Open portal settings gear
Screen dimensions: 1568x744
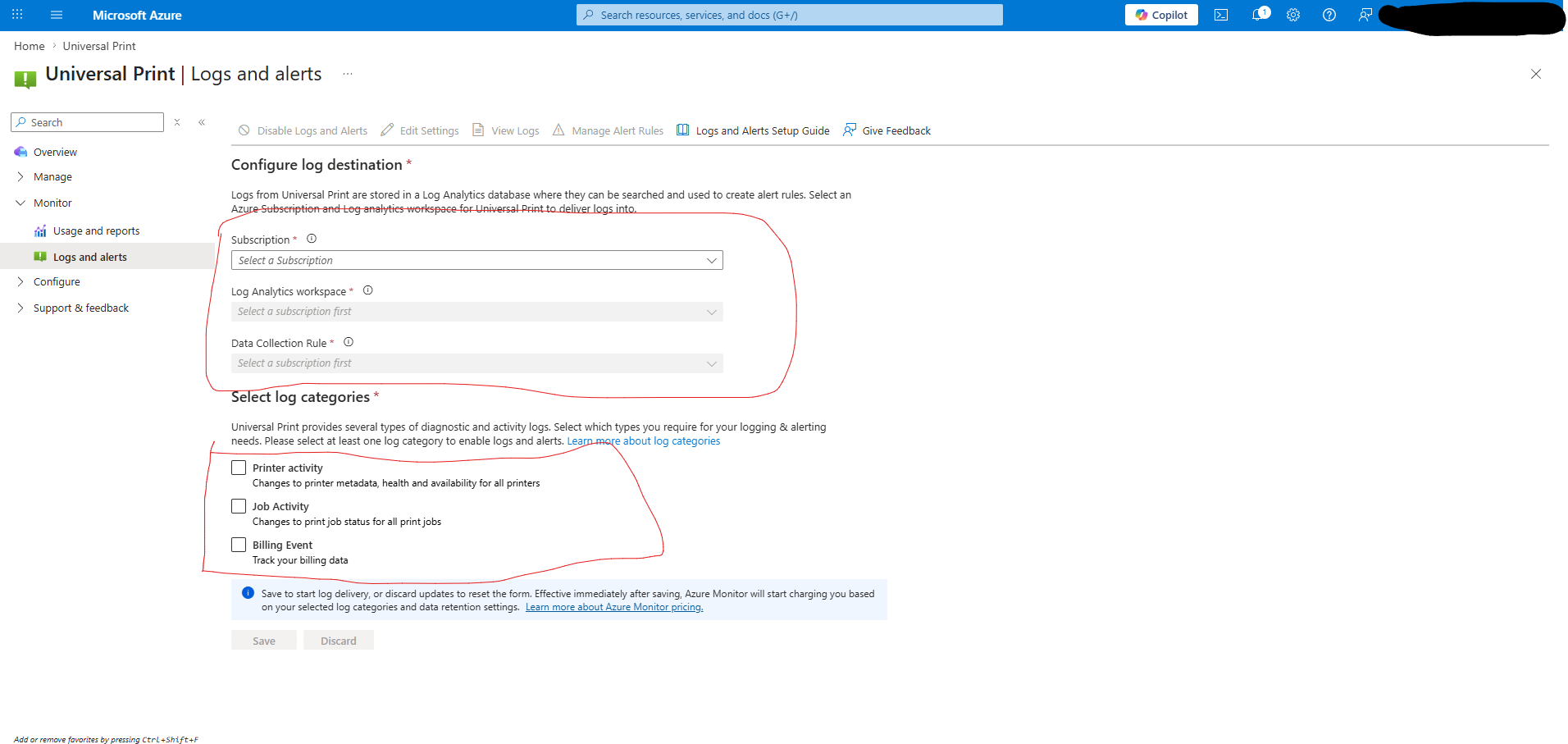coord(1293,15)
